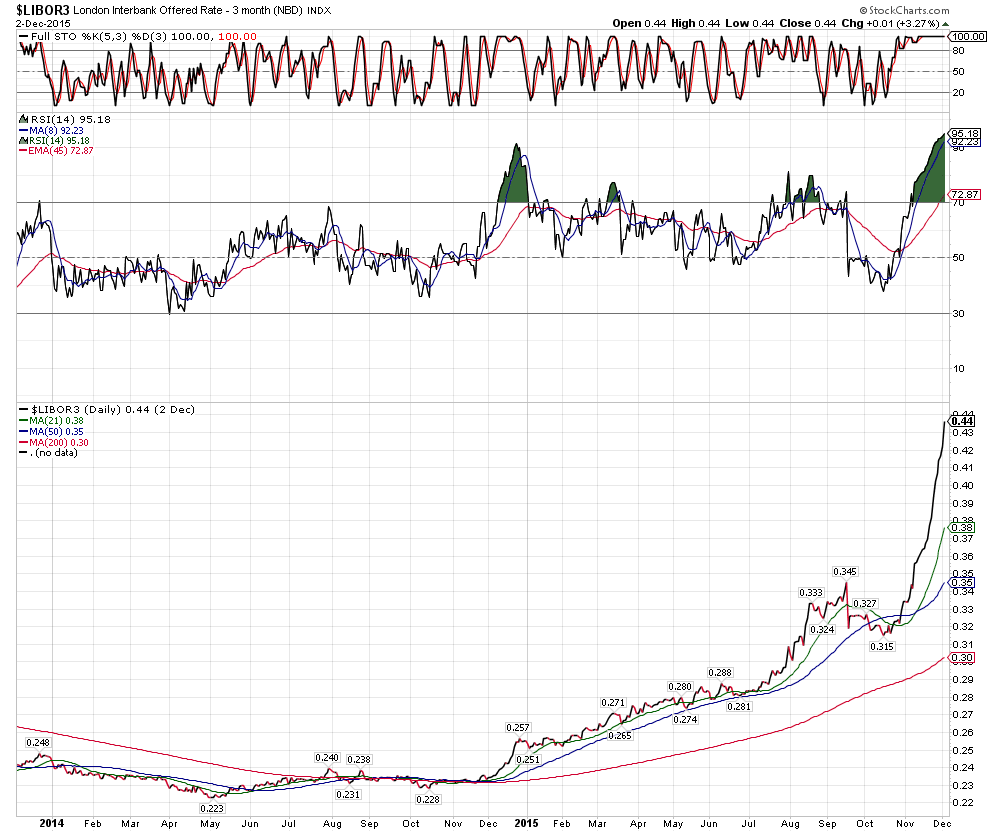Viewport: 990px width, 832px height.
Task: Click the MA(8) 92.23 legend entry
Action: click(x=56, y=131)
